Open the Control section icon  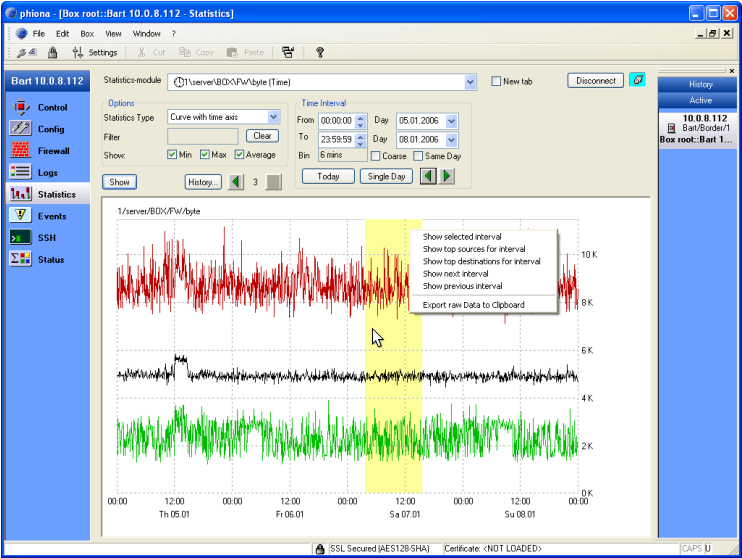pyautogui.click(x=20, y=107)
